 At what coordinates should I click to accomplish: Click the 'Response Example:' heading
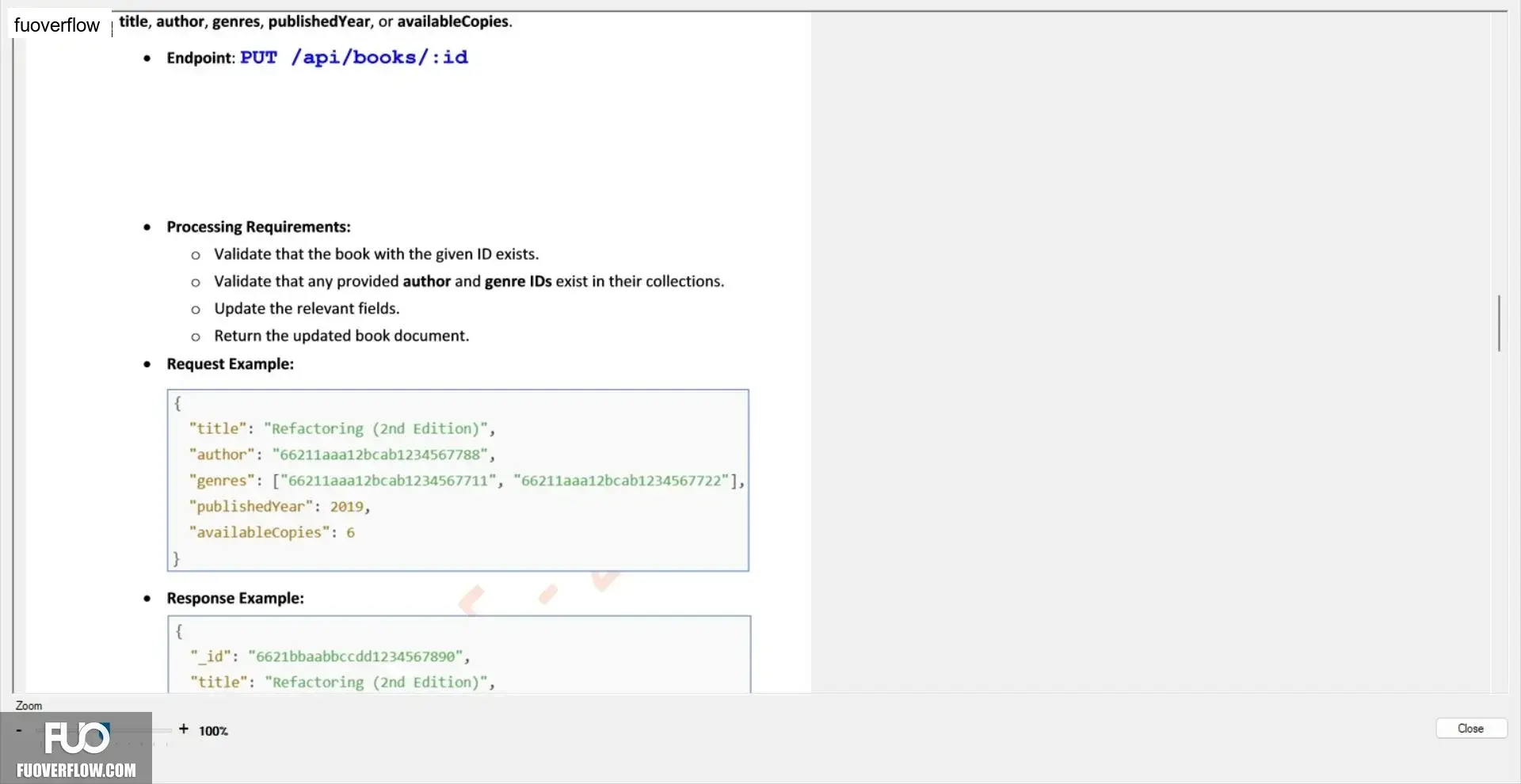pyautogui.click(x=235, y=599)
